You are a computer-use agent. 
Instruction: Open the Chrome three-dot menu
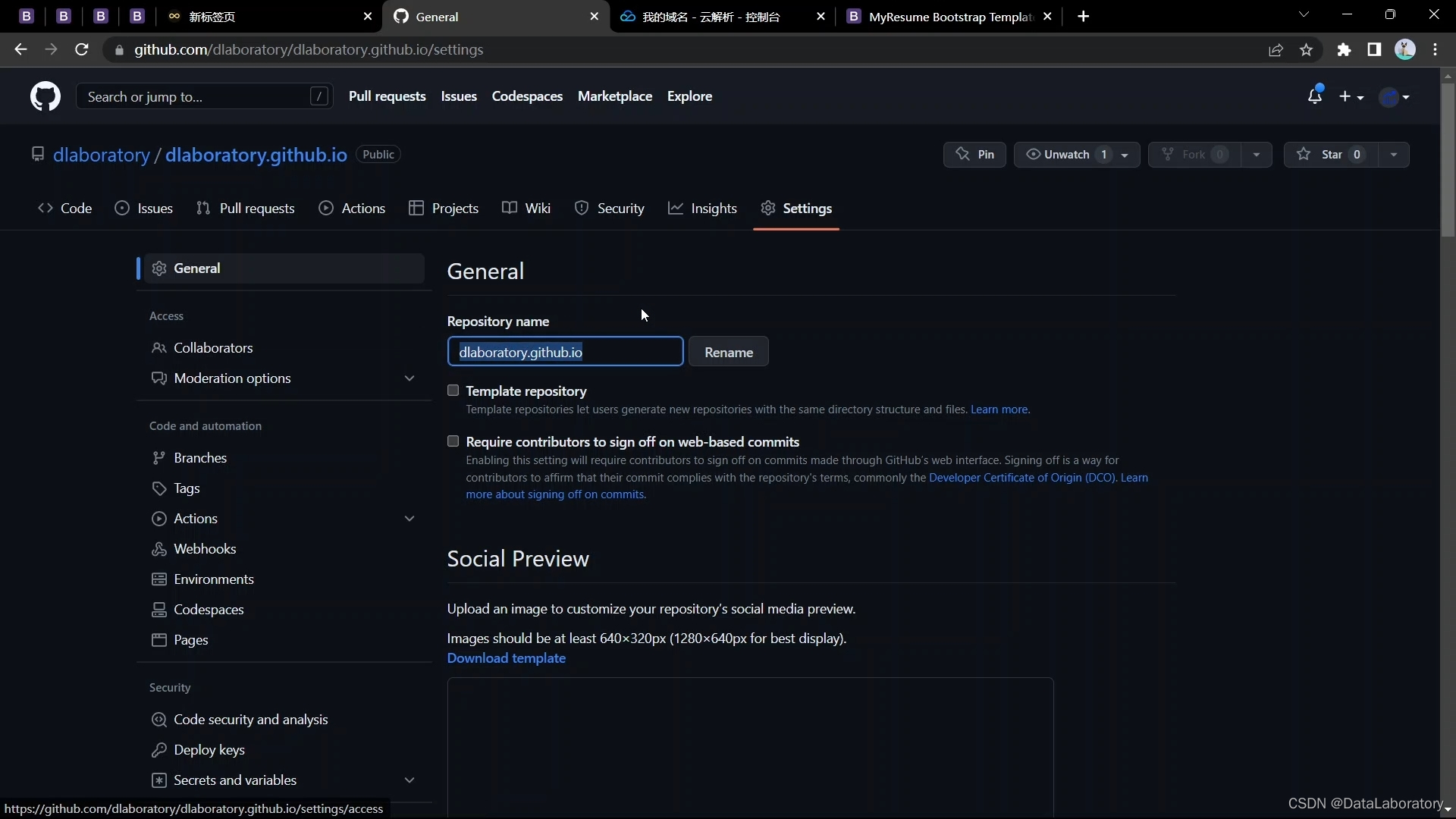[x=1436, y=50]
